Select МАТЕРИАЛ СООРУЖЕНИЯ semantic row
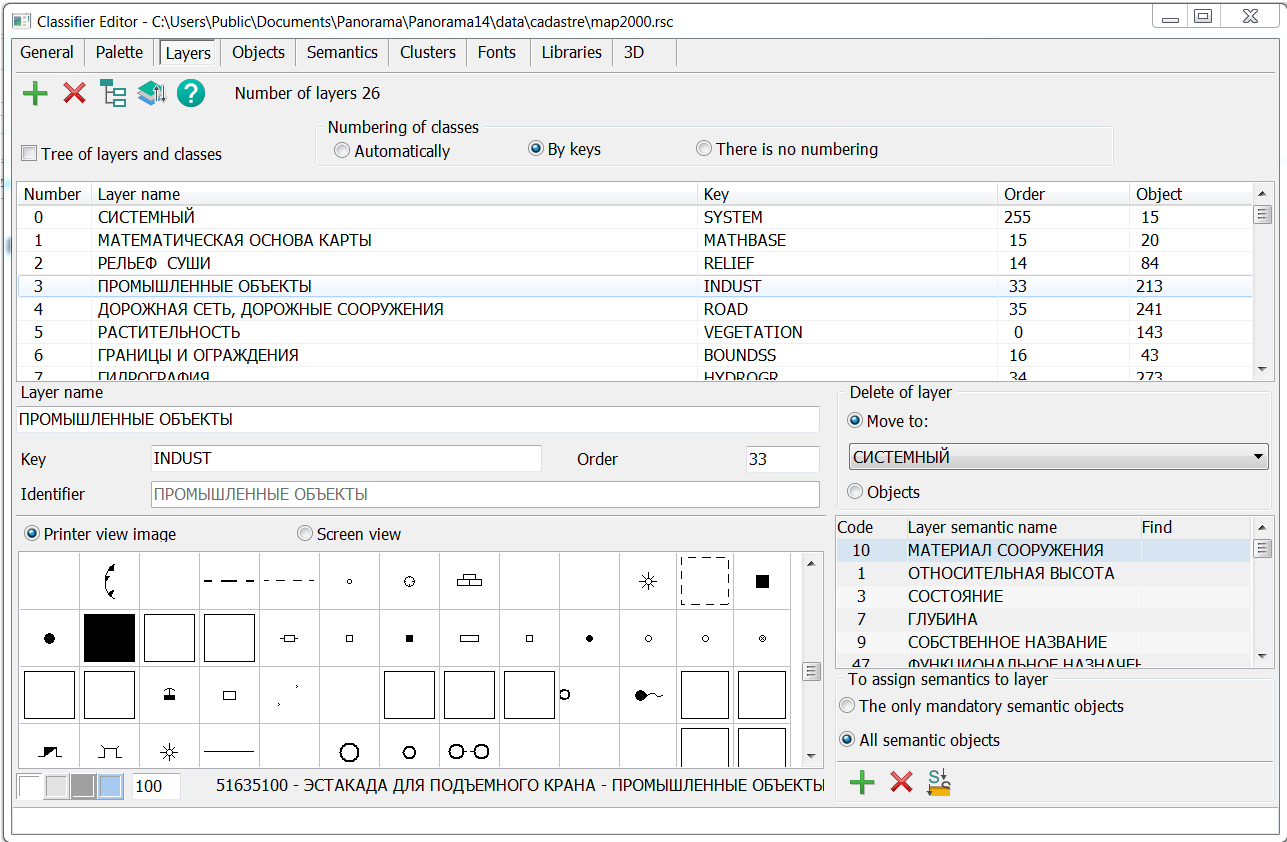 click(1043, 550)
